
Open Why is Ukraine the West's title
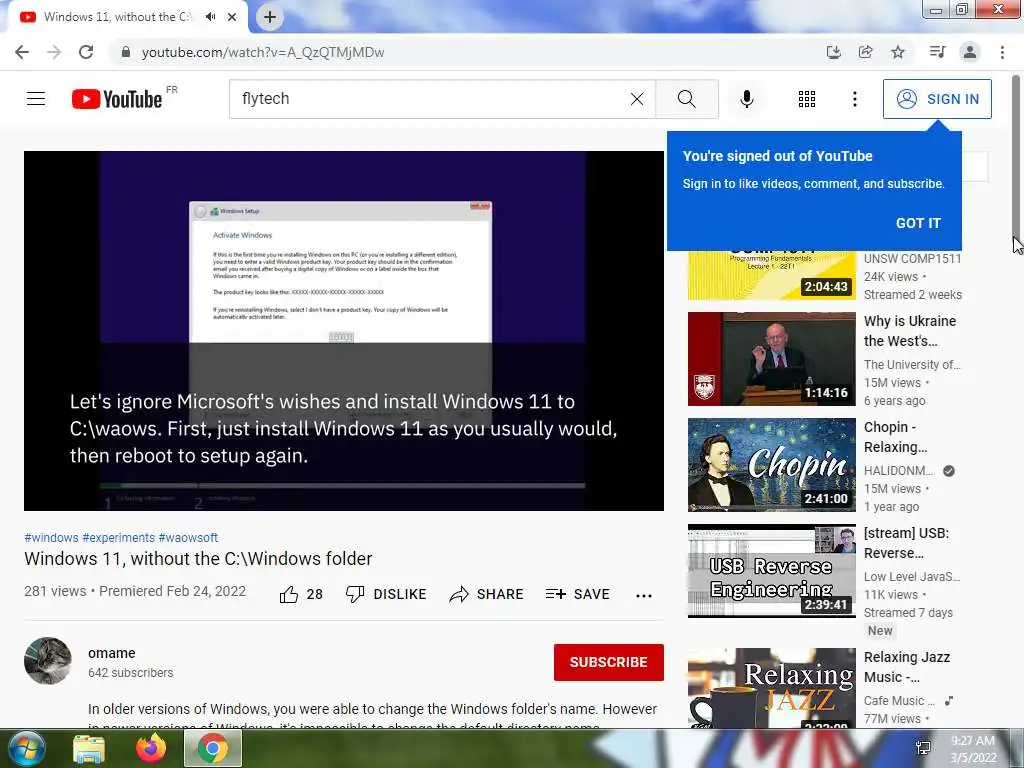(x=910, y=331)
